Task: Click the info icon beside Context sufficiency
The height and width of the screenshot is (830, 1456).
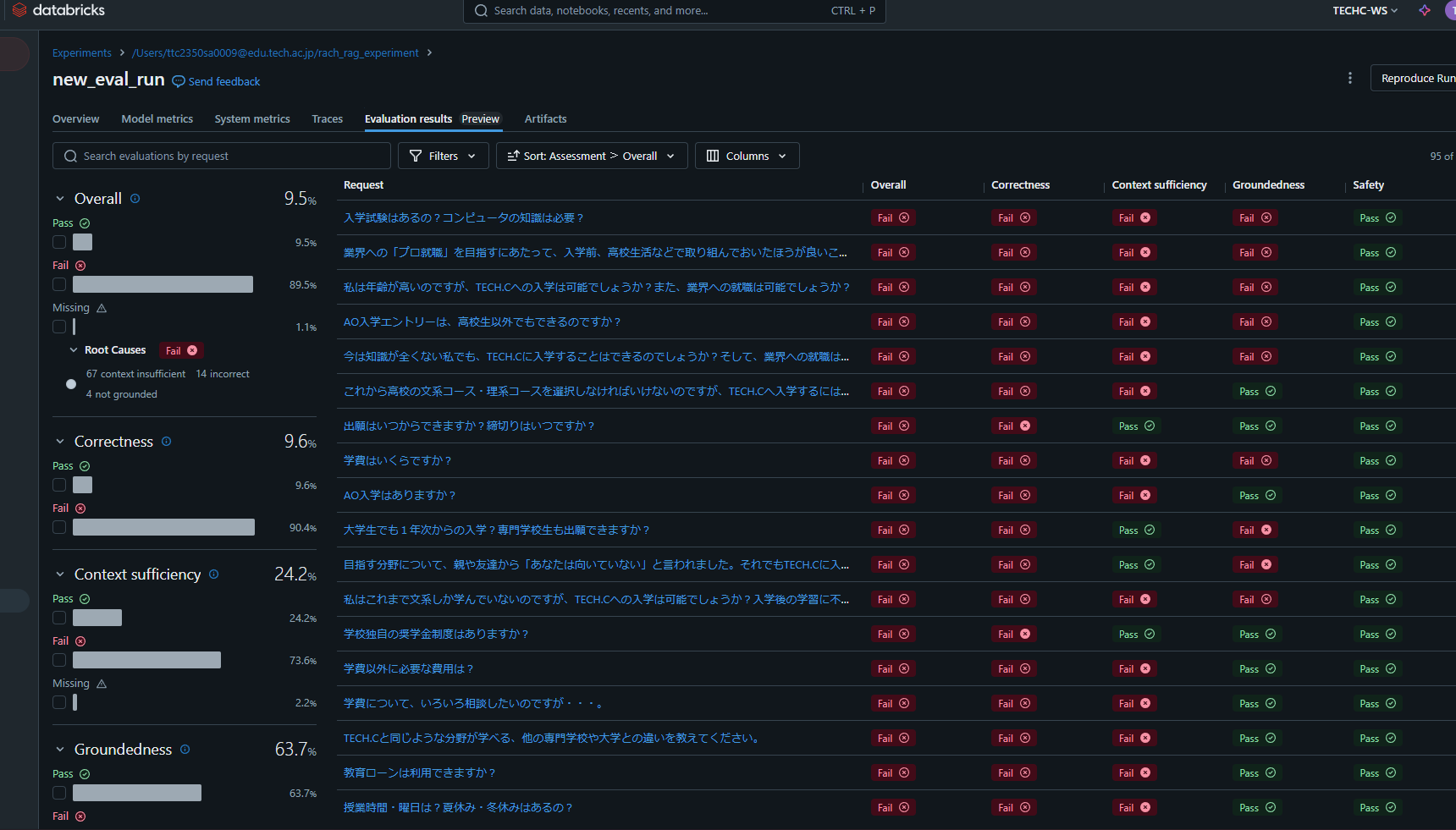Action: [x=214, y=574]
